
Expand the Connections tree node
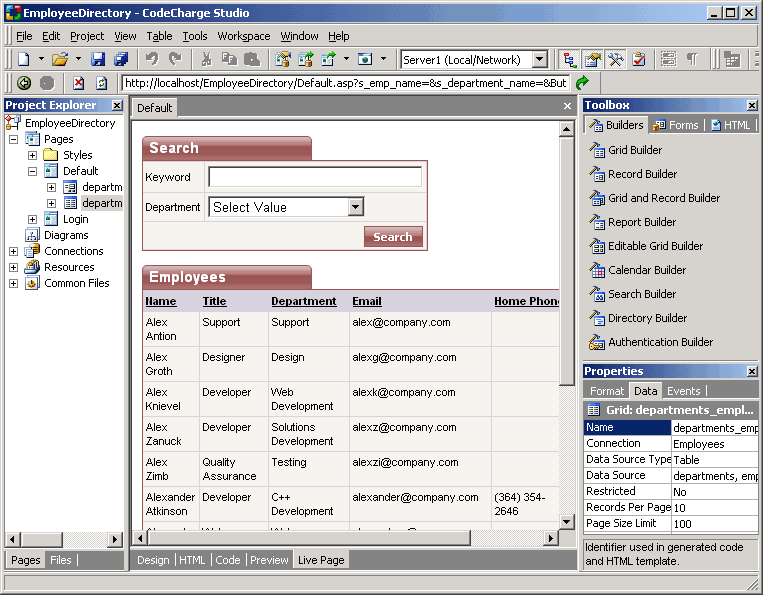(x=13, y=251)
